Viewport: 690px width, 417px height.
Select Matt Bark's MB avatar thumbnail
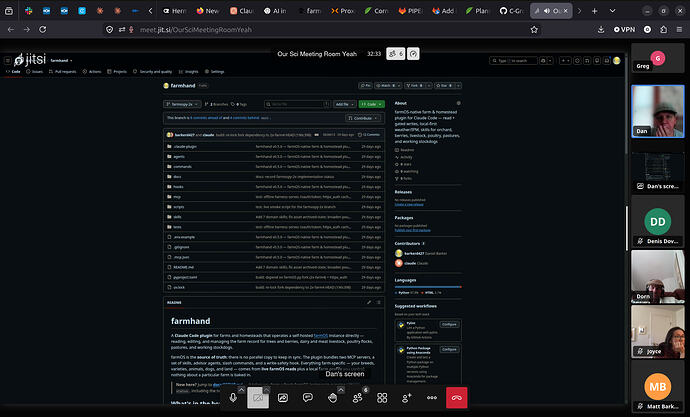pyautogui.click(x=658, y=386)
